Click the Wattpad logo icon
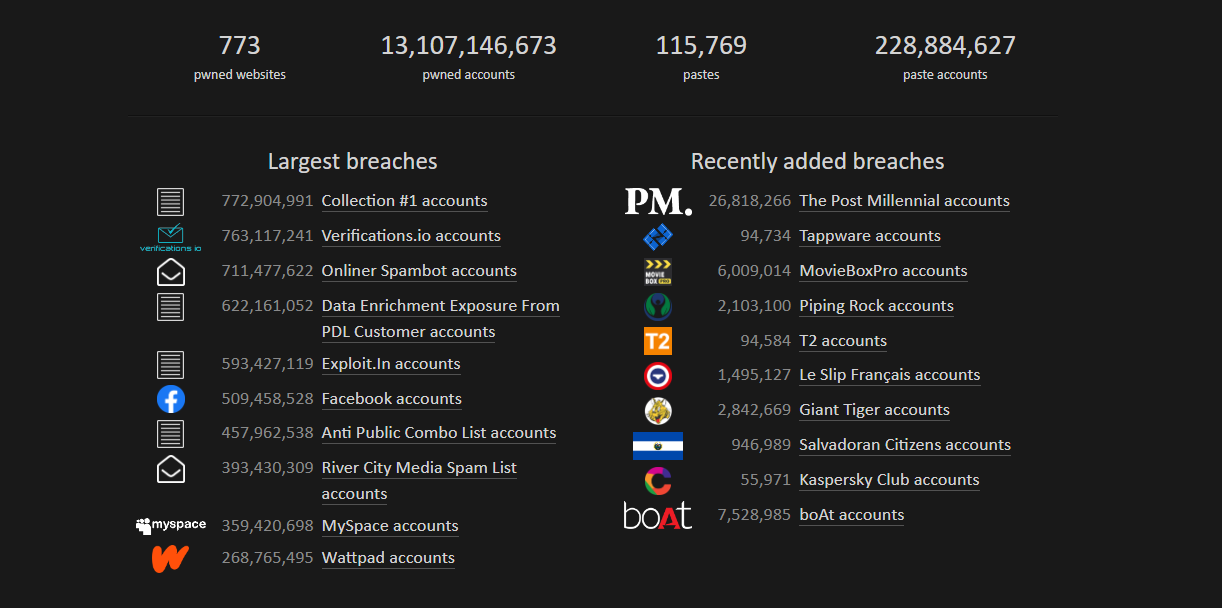Screen dimensions: 1222x608 tap(171, 559)
